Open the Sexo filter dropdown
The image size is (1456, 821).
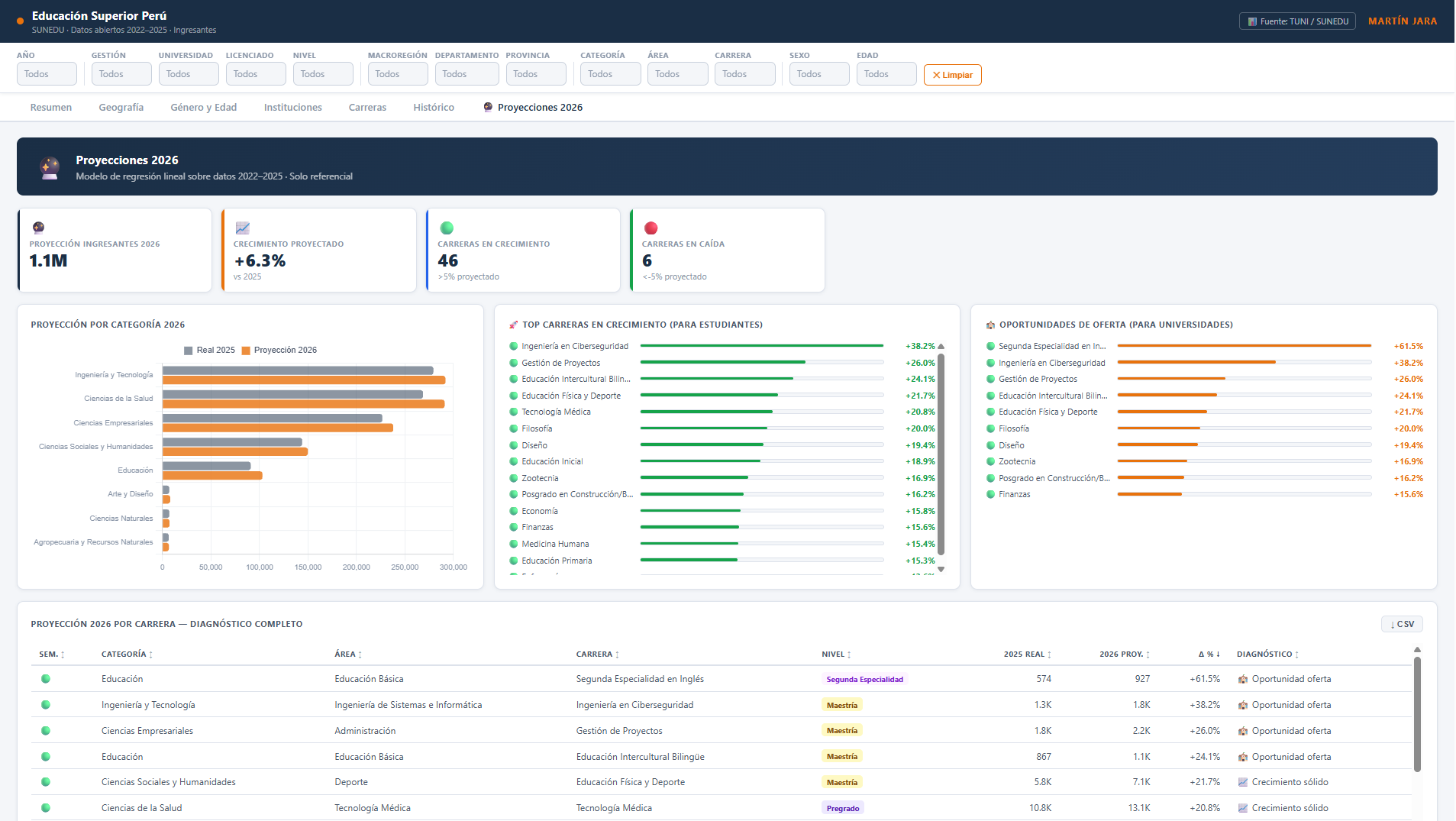click(819, 74)
